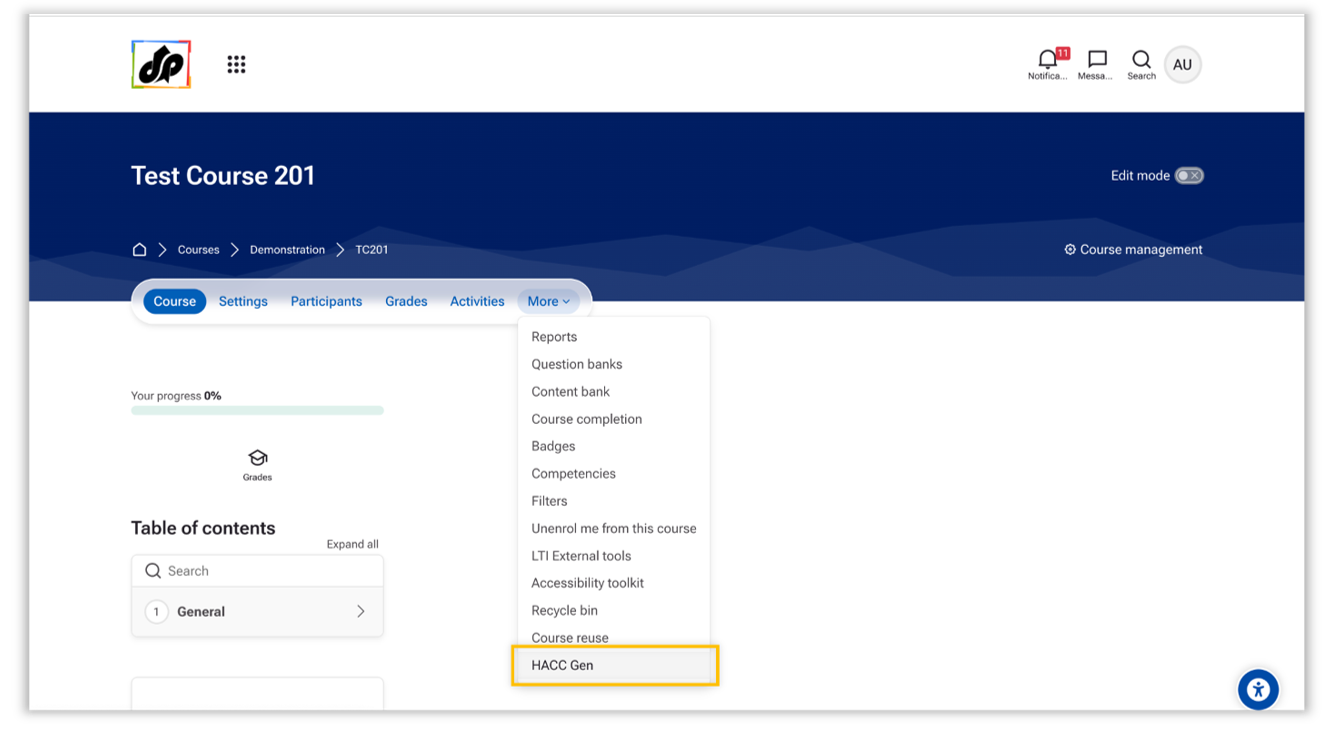The height and width of the screenshot is (736, 1332).
Task: Expand all table of contents sections
Action: click(352, 544)
